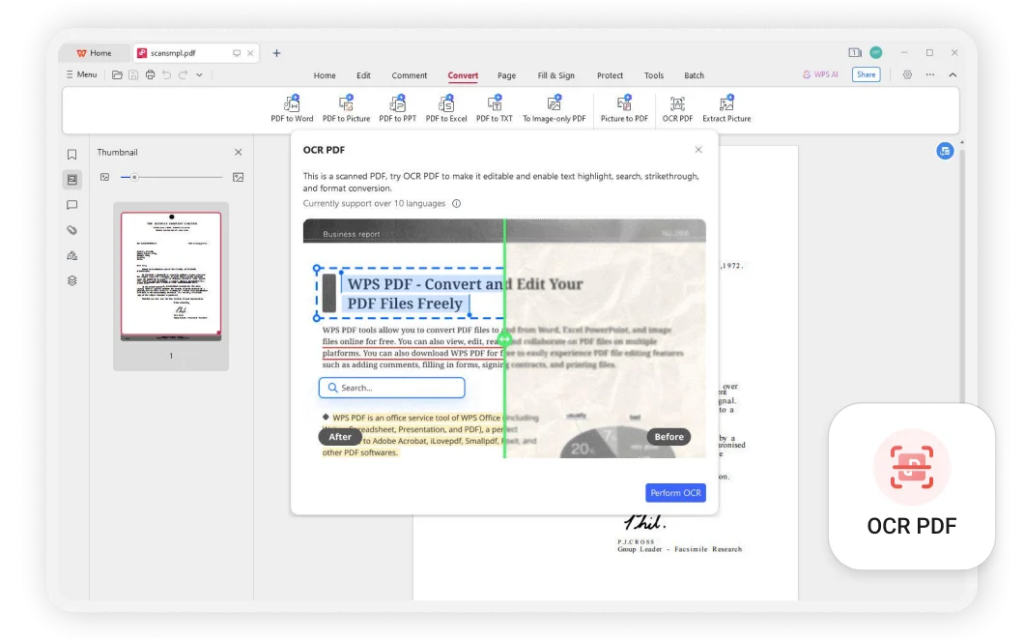The image size is (1024, 639).
Task: Redo the last action
Action: point(183,75)
